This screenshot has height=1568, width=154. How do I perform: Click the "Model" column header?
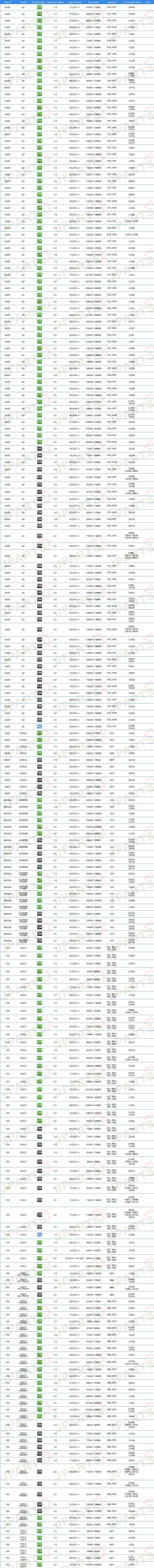click(x=23, y=2)
